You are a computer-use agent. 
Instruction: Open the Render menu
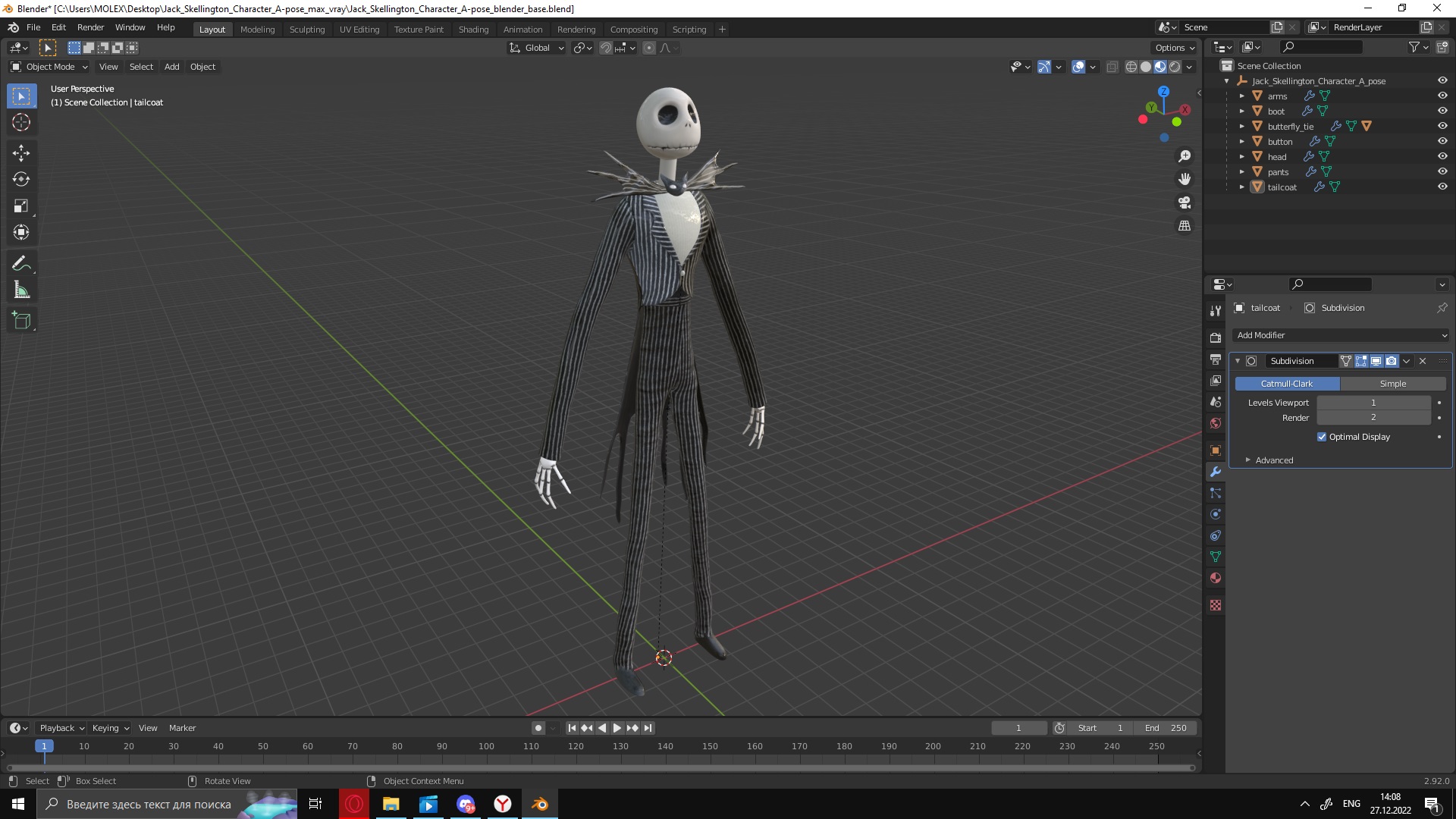90,27
